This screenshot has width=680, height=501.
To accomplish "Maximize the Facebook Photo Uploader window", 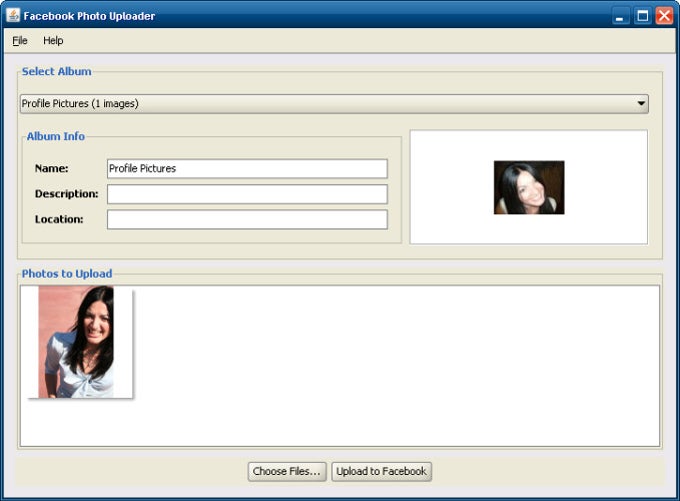I will [x=643, y=16].
